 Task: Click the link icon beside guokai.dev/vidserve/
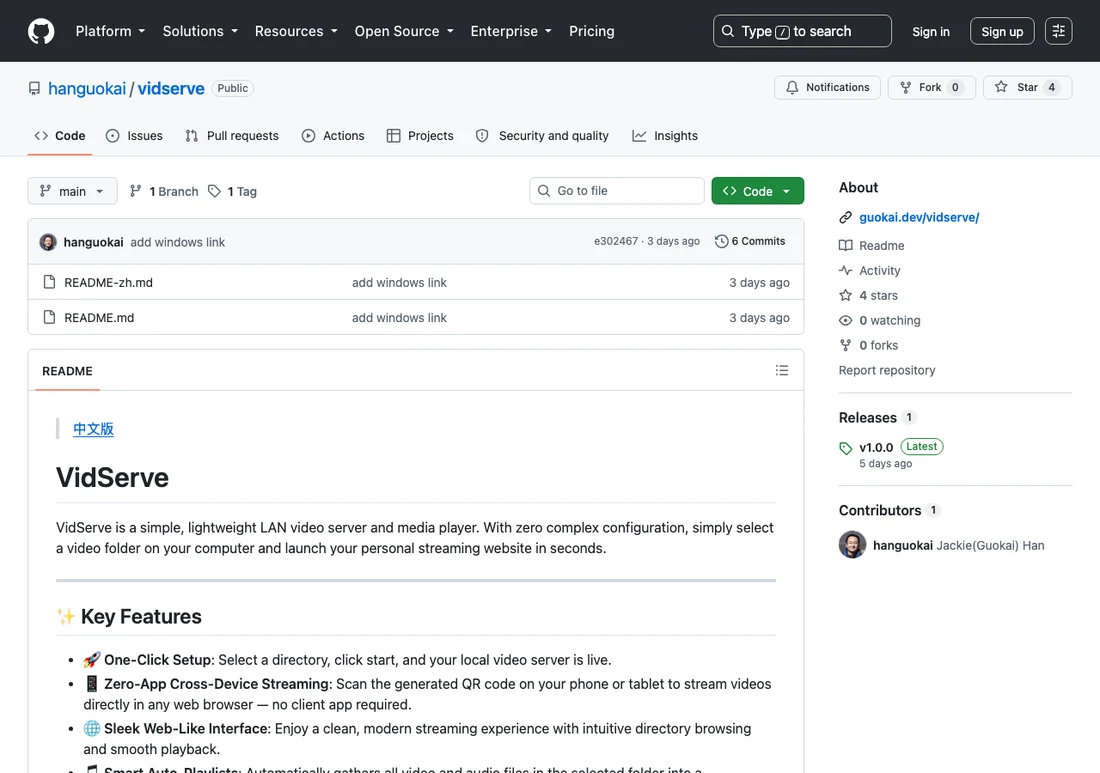[x=845, y=217]
